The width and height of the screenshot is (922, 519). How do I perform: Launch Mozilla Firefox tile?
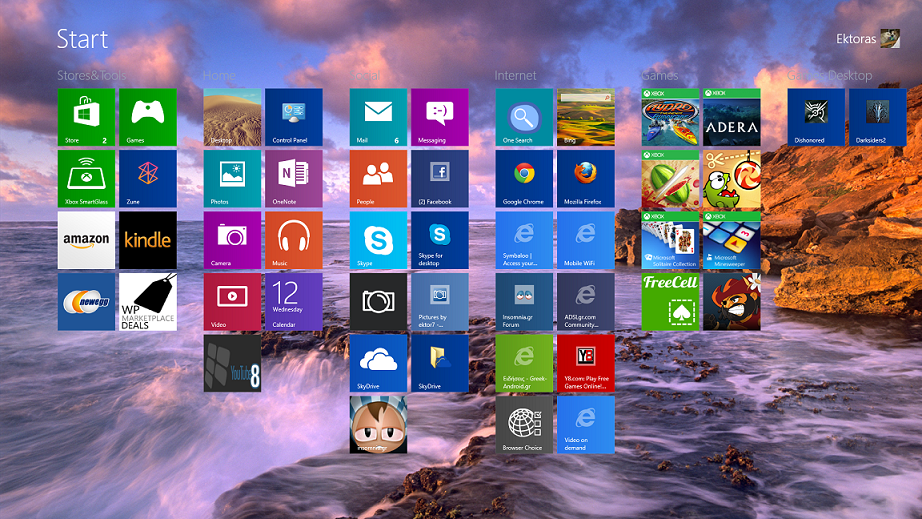coord(585,179)
